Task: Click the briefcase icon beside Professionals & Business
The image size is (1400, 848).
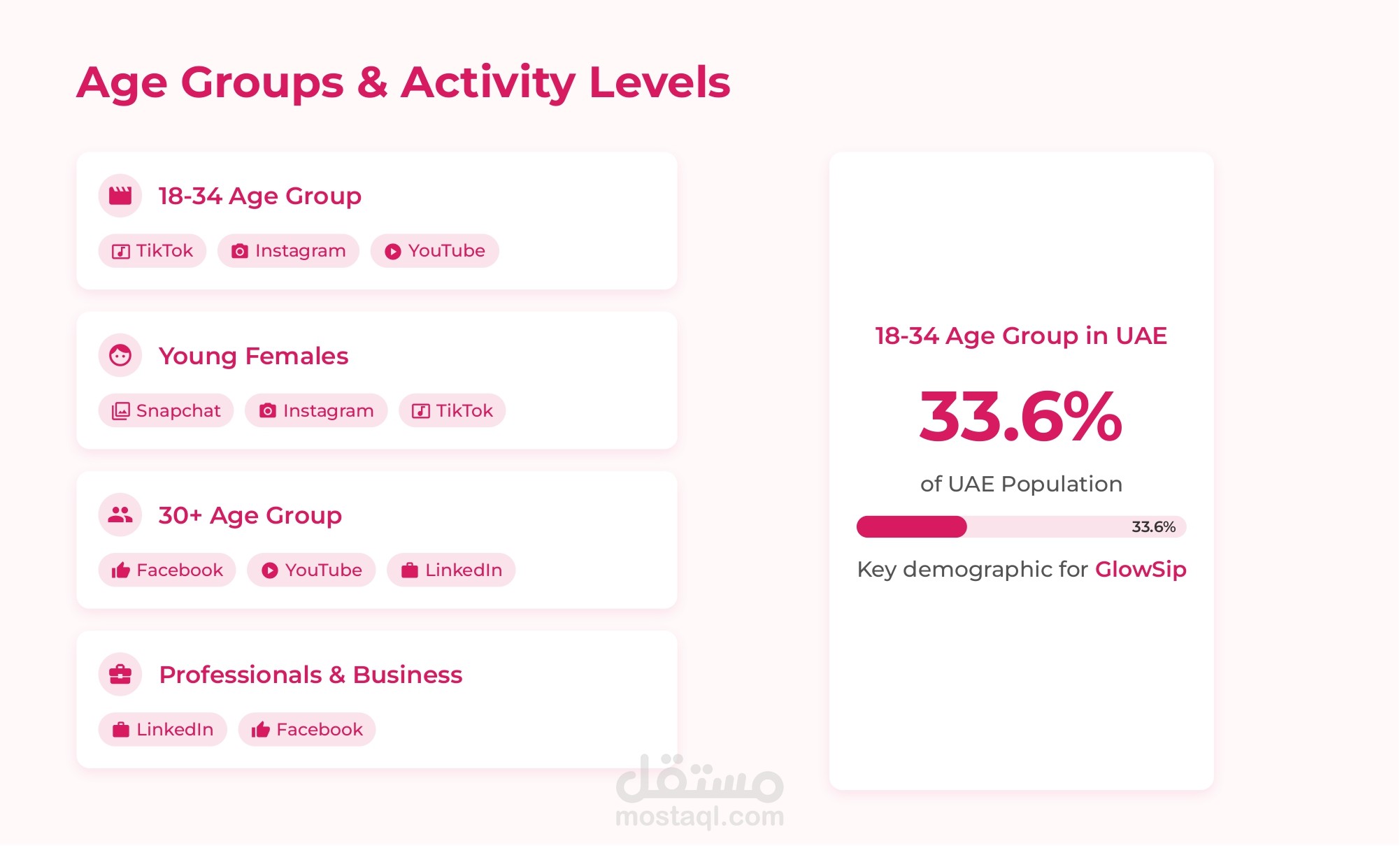Action: coord(120,675)
